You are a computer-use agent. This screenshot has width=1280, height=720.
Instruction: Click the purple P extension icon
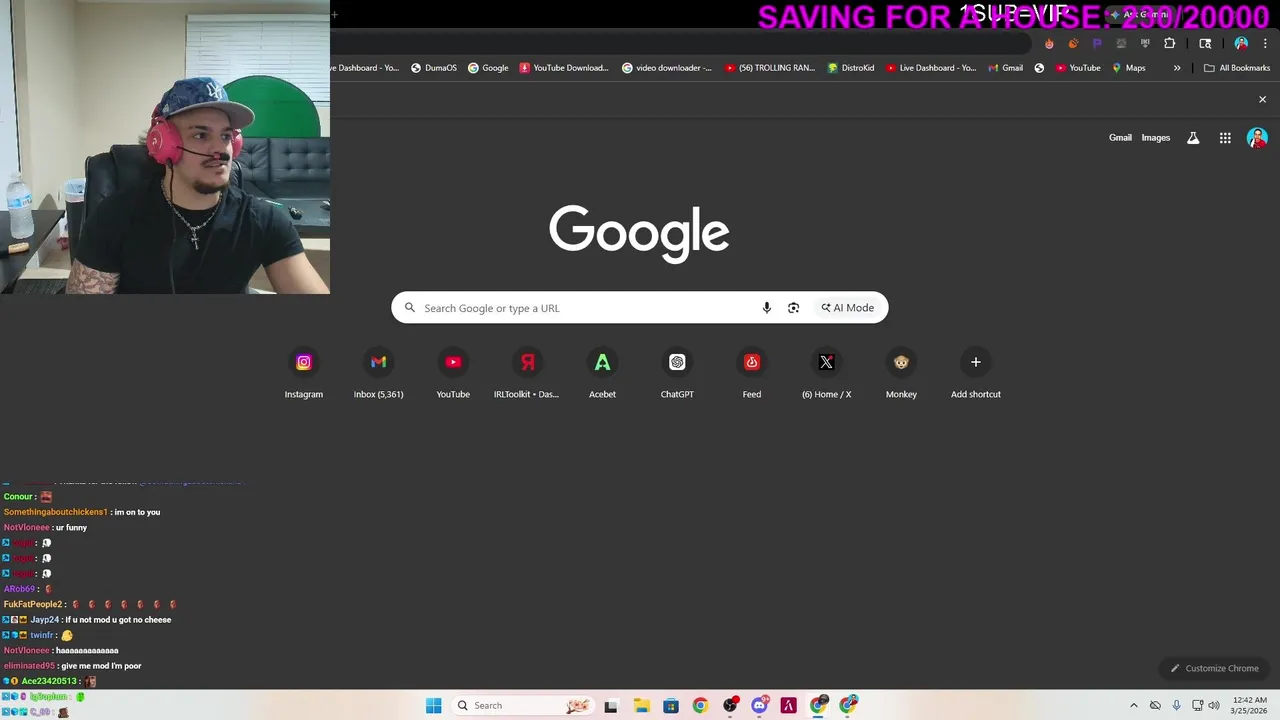pos(1097,43)
